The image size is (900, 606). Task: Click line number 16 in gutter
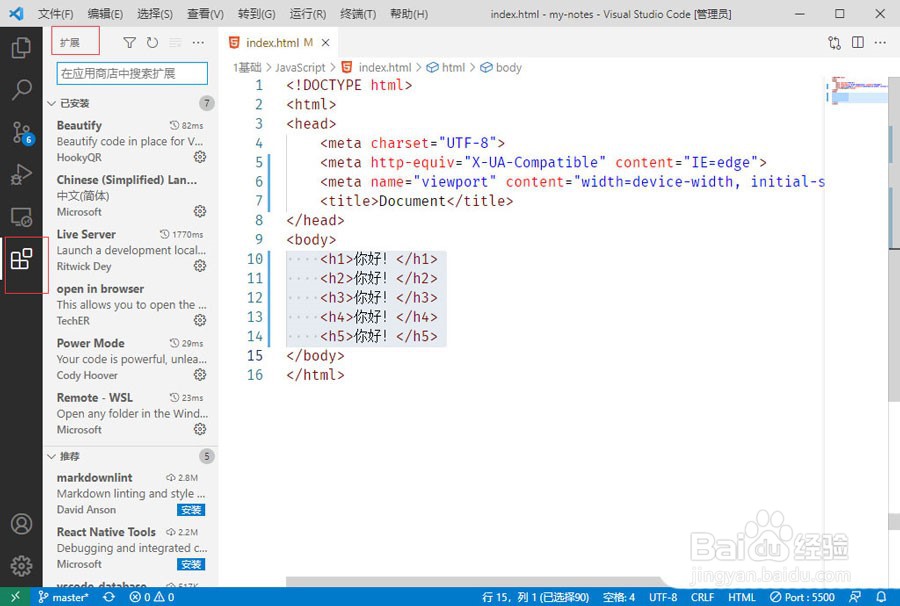coord(255,375)
